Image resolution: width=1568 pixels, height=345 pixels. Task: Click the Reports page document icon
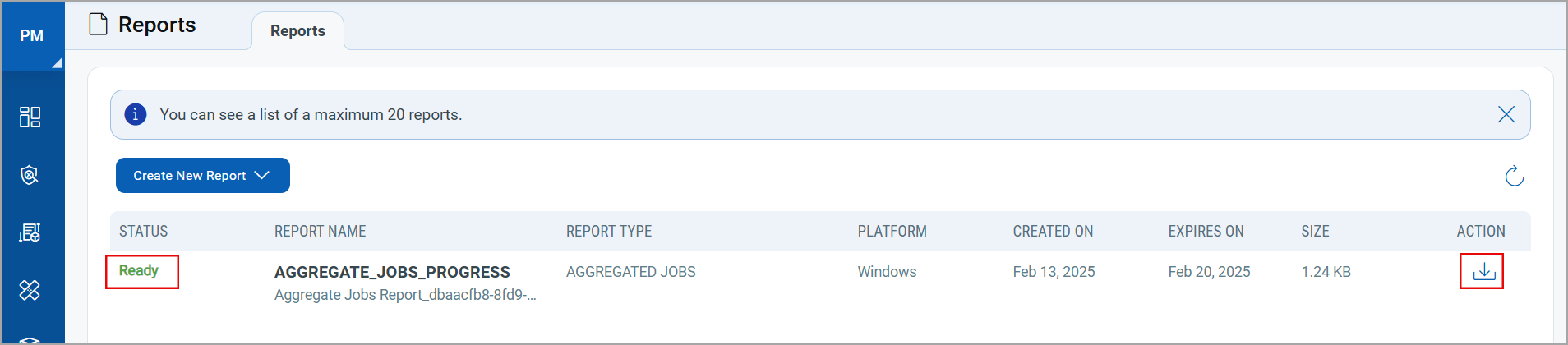99,25
